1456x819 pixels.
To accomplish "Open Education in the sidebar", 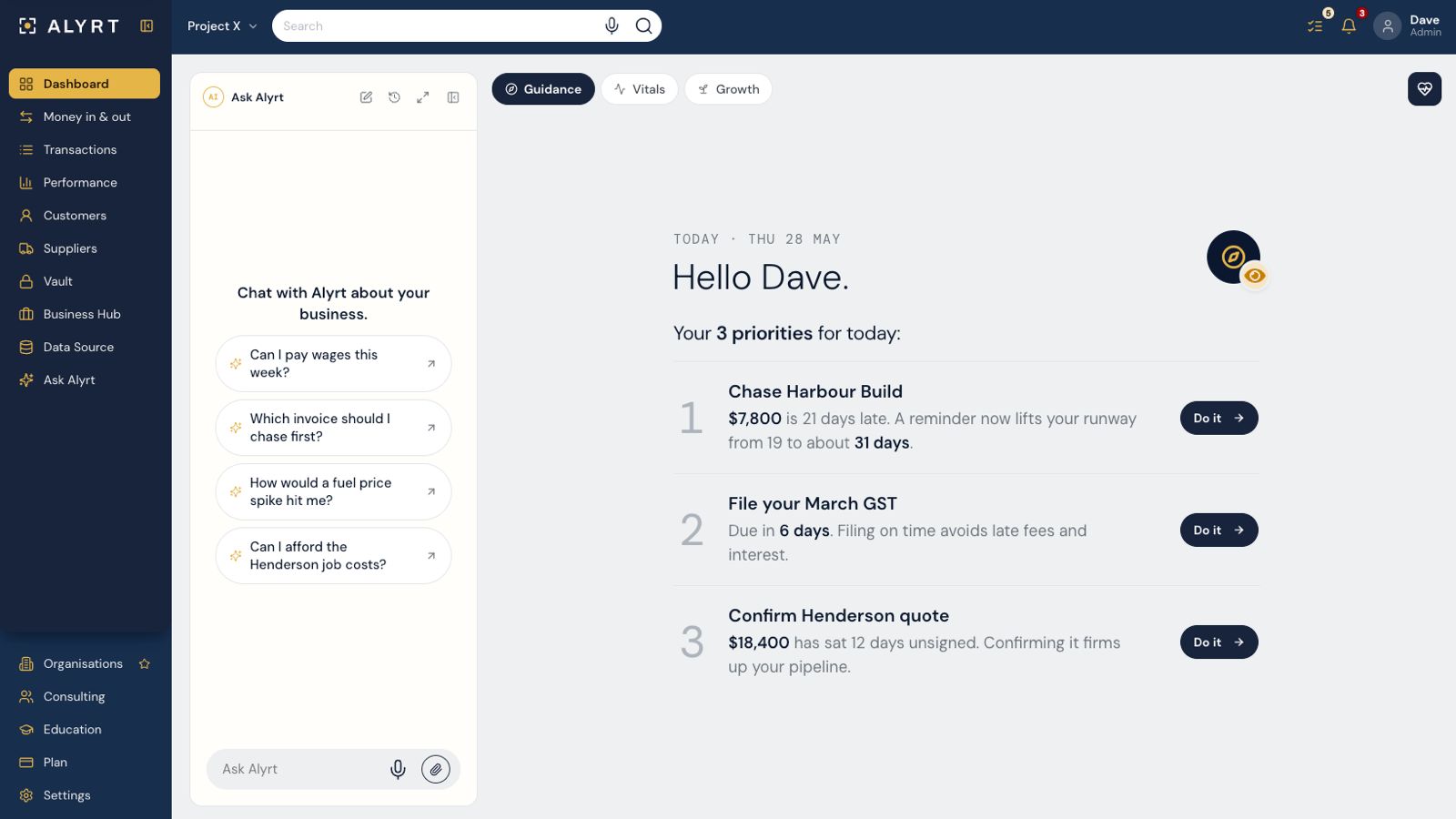I will click(85, 729).
